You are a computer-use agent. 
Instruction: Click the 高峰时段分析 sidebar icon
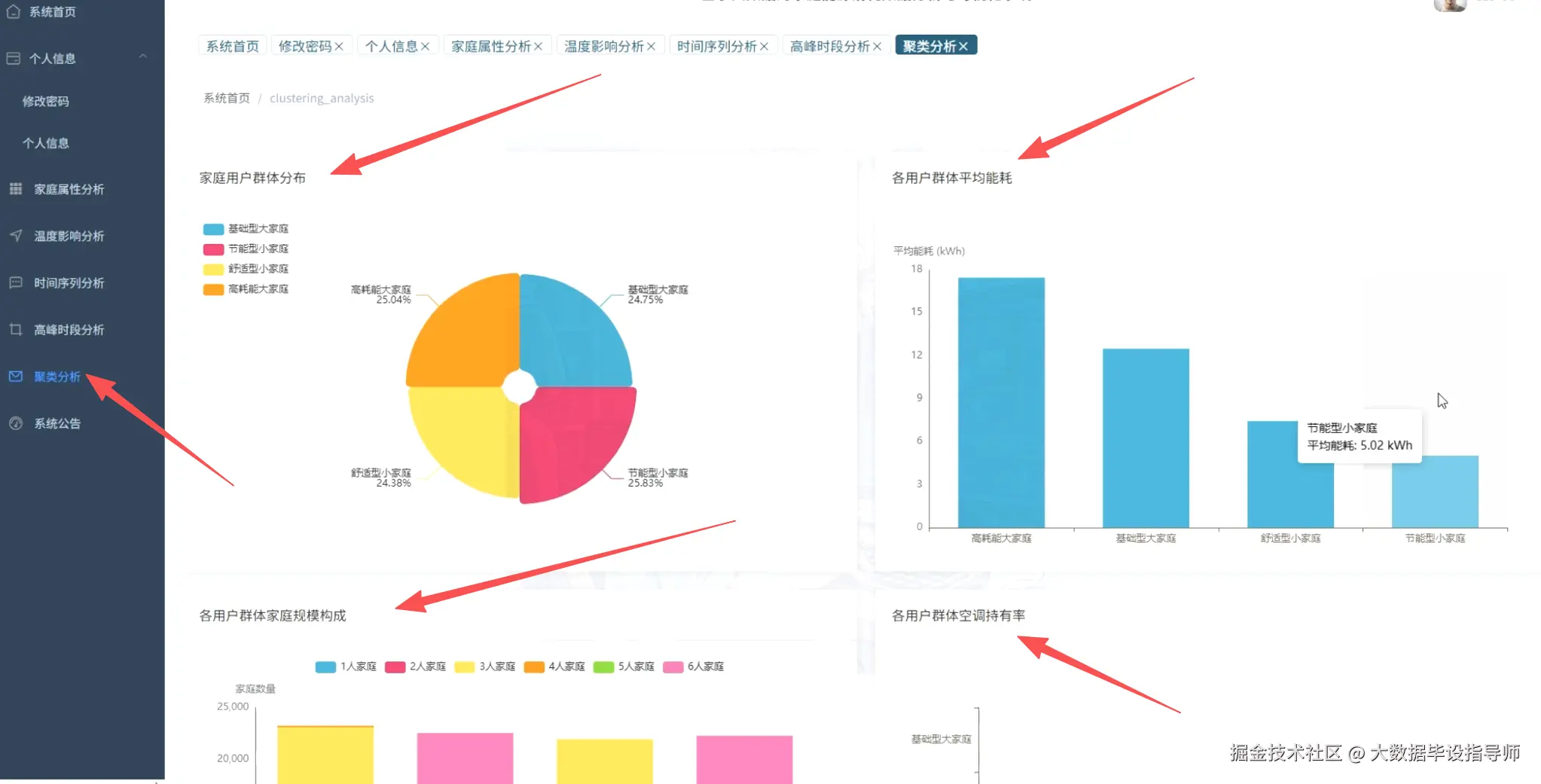[x=15, y=329]
